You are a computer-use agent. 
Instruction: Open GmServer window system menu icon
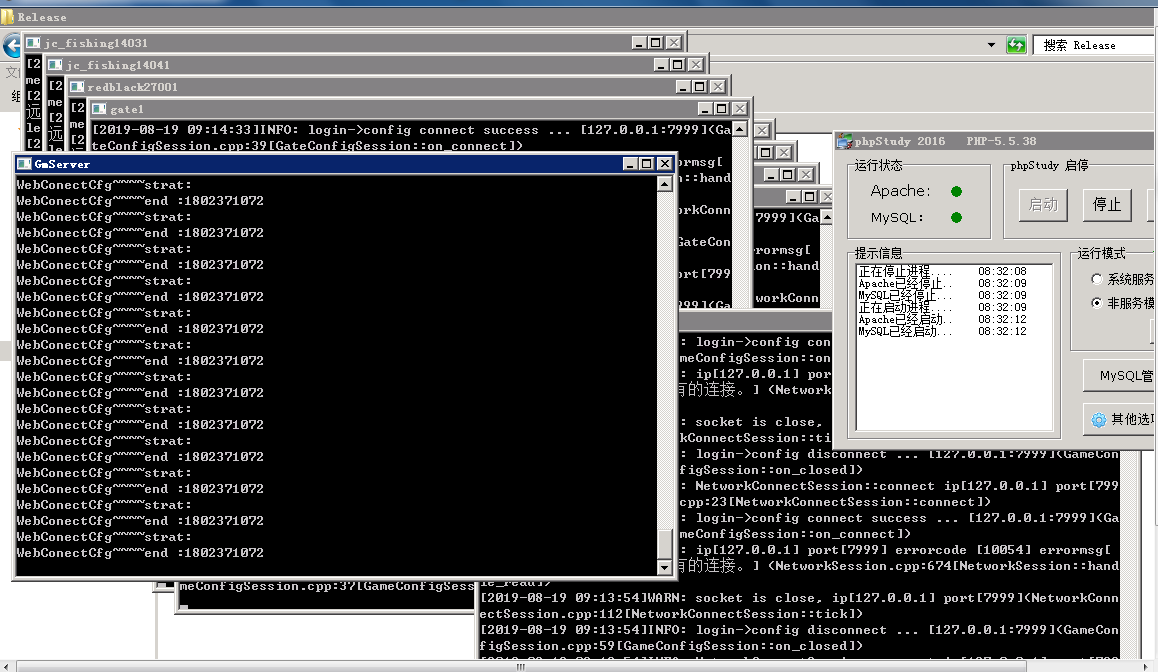pos(24,164)
